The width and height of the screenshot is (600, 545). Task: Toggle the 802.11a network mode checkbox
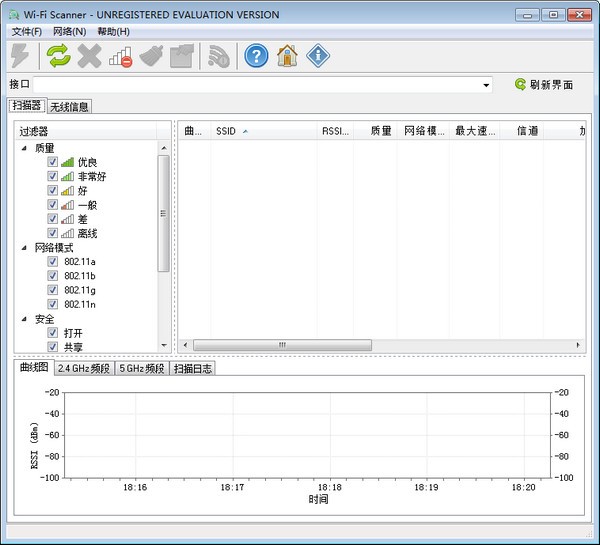click(x=53, y=262)
